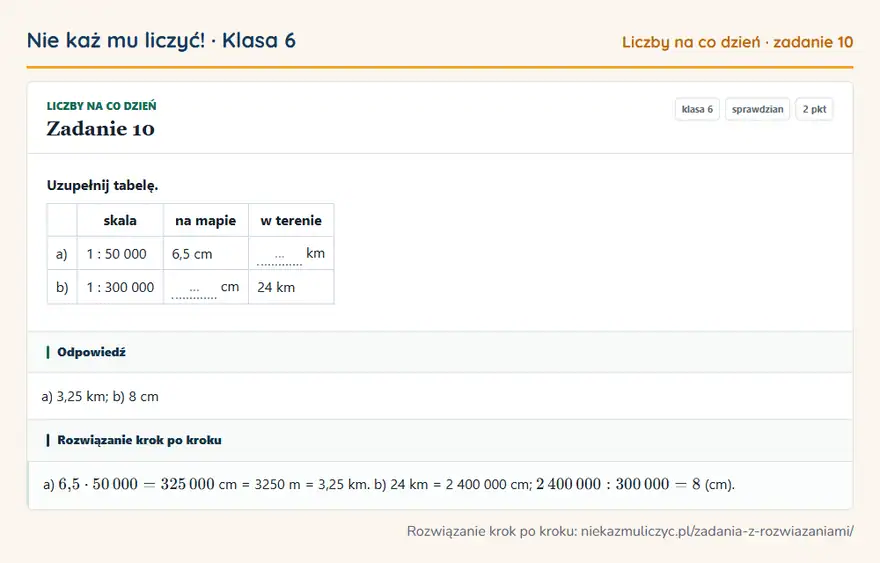Select the 'klasa 6' tag badge

pyautogui.click(x=697, y=109)
